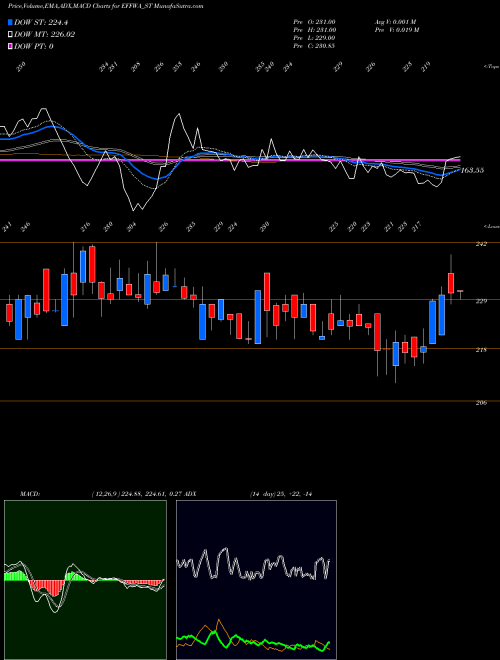Click the magenta DOW PT legend swatch
The height and width of the screenshot is (660, 500).
click(10, 46)
